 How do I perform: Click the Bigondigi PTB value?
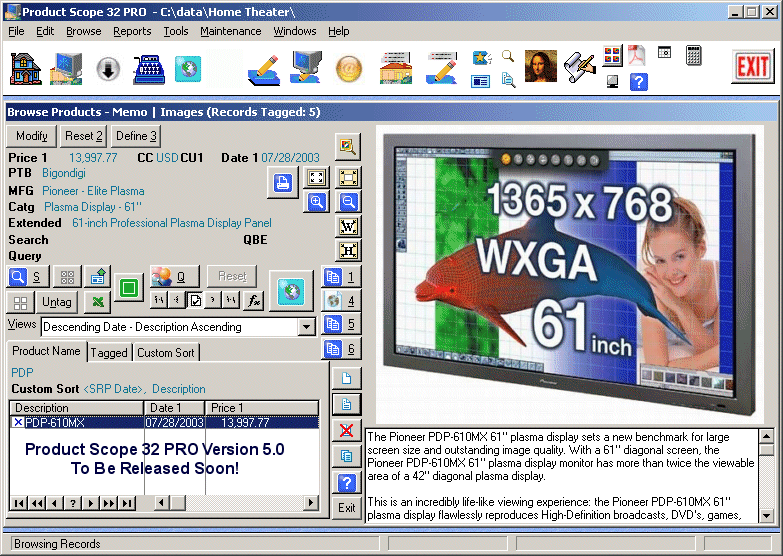[x=64, y=173]
